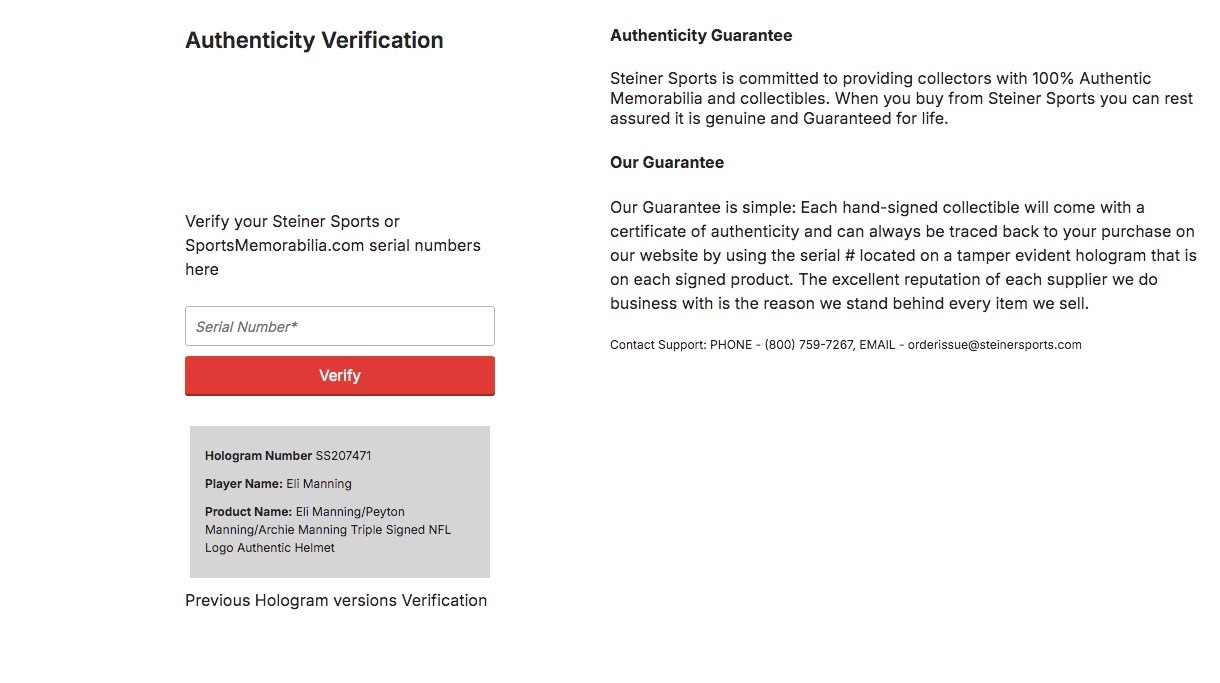Click the Authenticity Verification heading
The width and height of the screenshot is (1220, 683).
tap(314, 41)
